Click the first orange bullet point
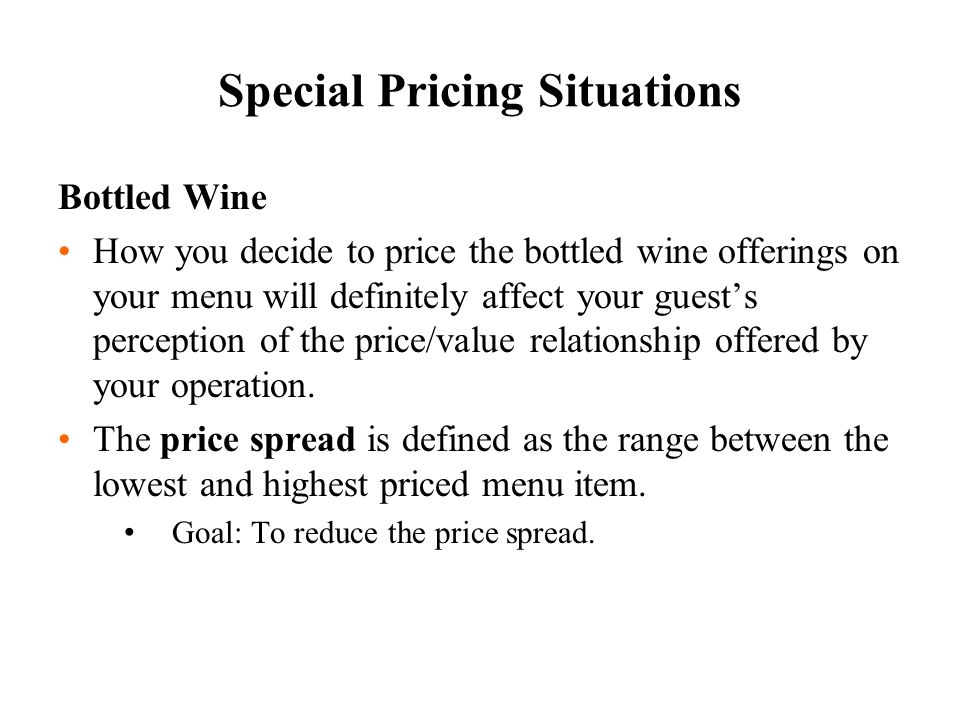Viewport: 960px width, 720px height. click(65, 251)
